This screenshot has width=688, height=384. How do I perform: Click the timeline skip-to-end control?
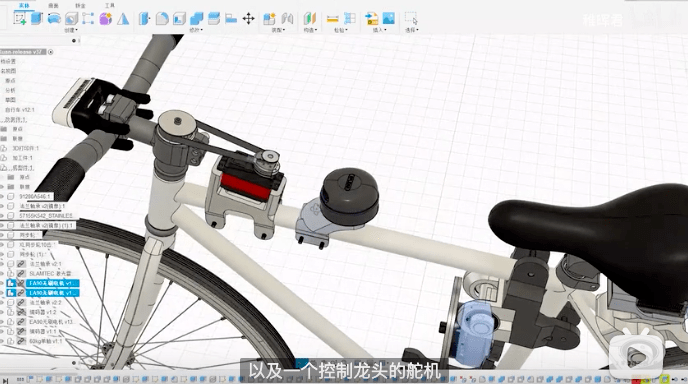click(5, 380)
